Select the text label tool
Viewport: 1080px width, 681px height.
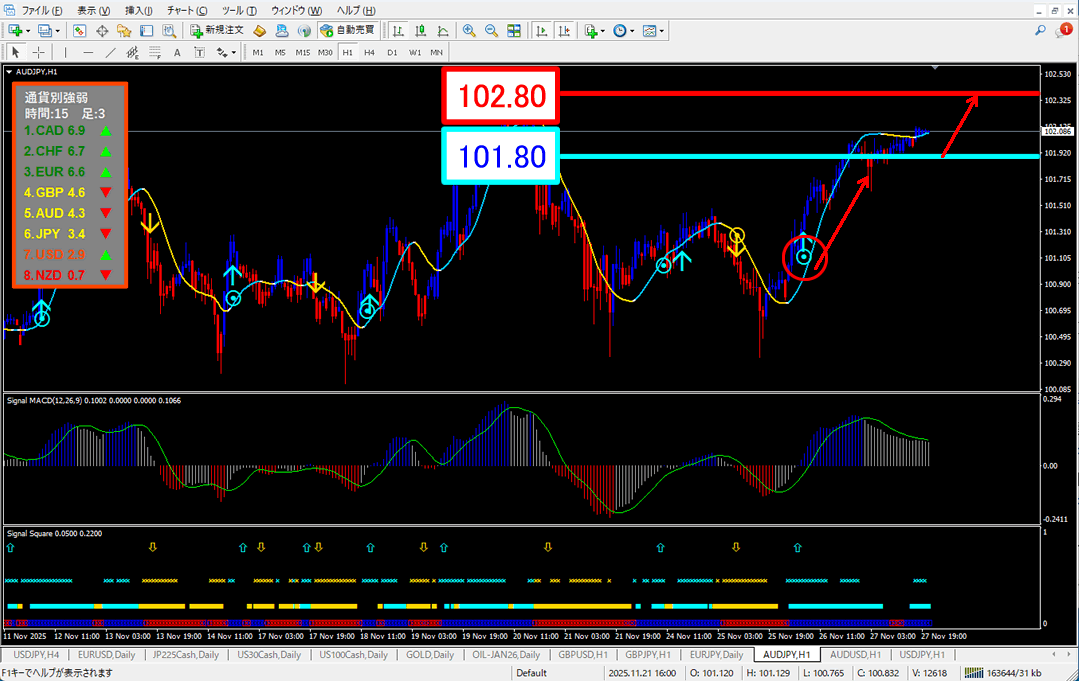click(177, 52)
